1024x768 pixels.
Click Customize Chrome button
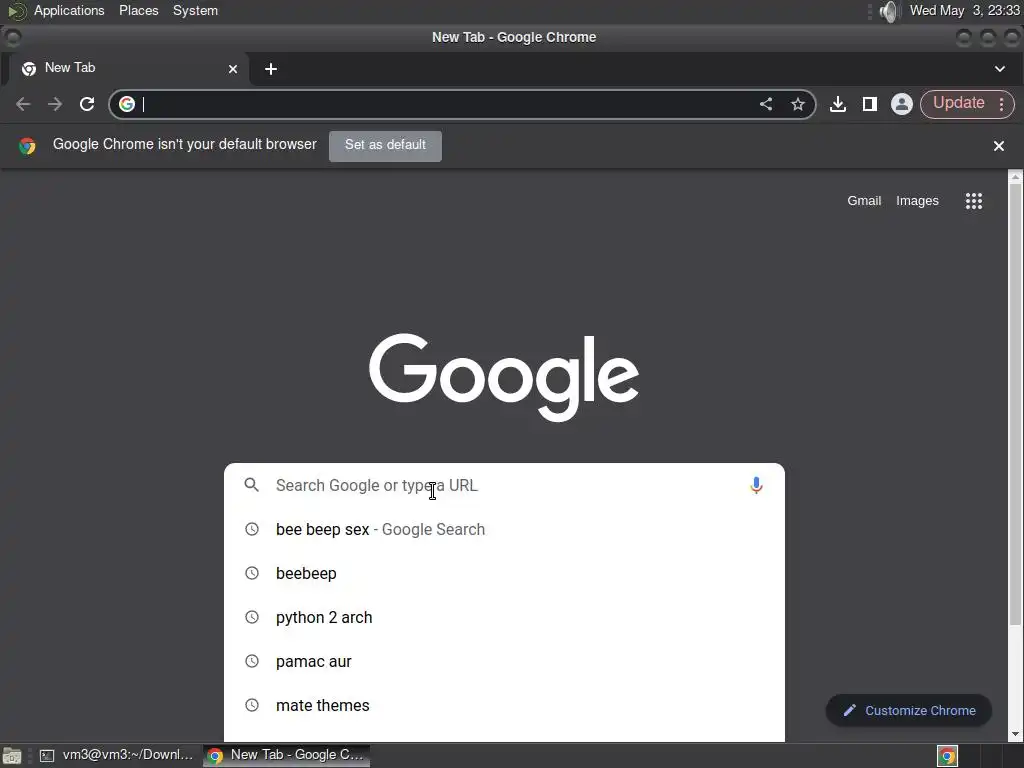[909, 711]
